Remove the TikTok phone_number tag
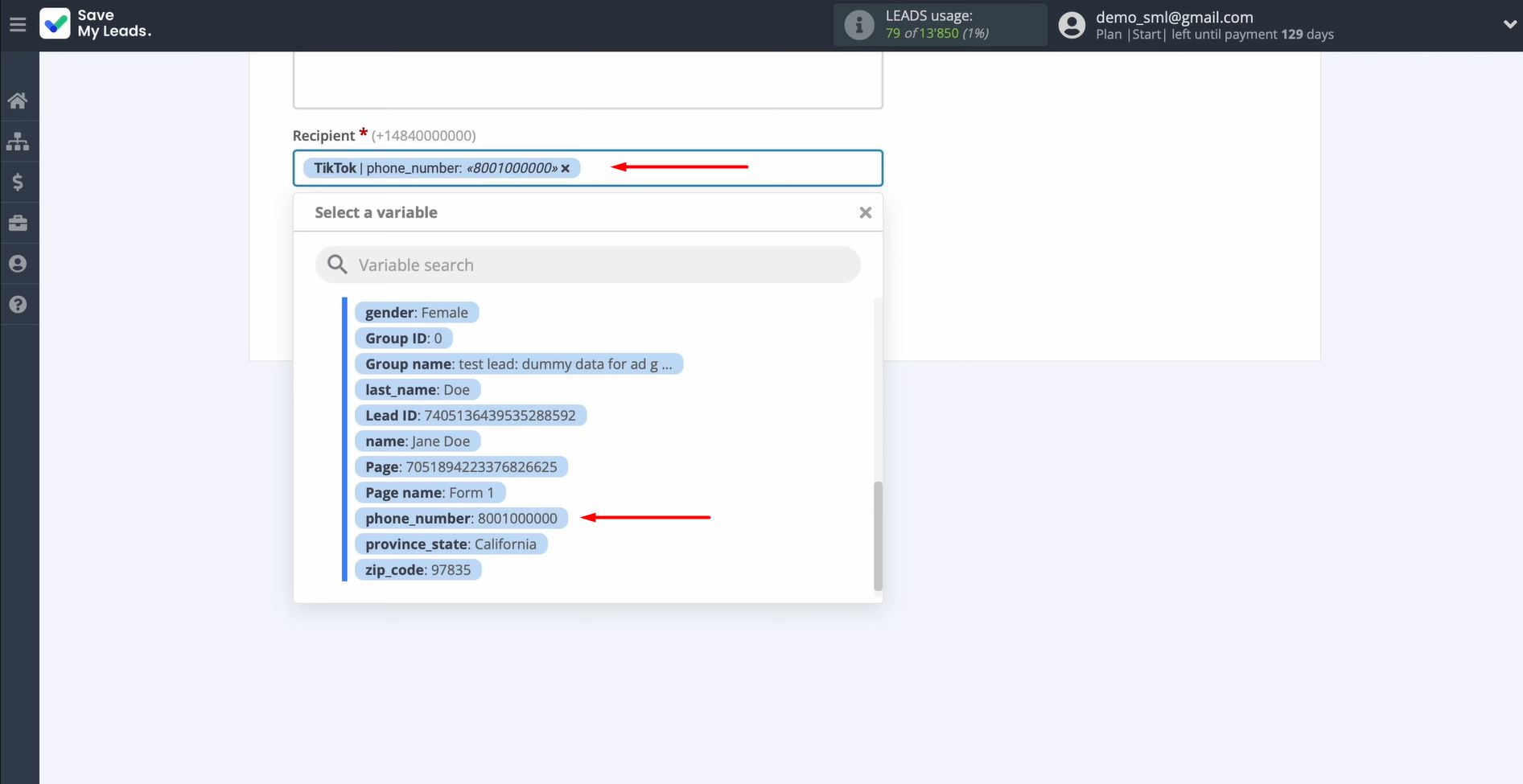Viewport: 1523px width, 784px height. click(566, 169)
